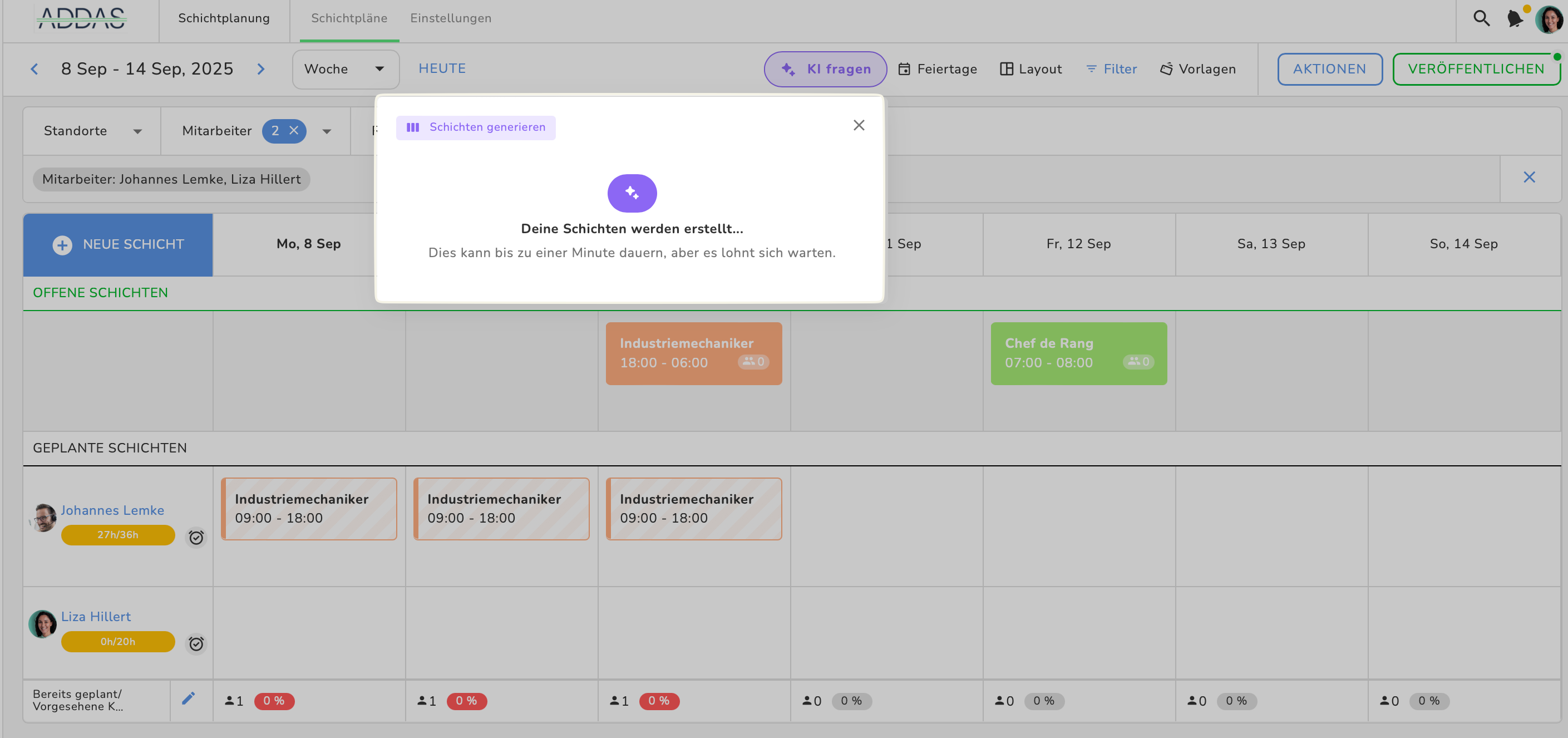Expand the Standorte dropdown
Viewport: 1568px width, 738px height.
92,131
